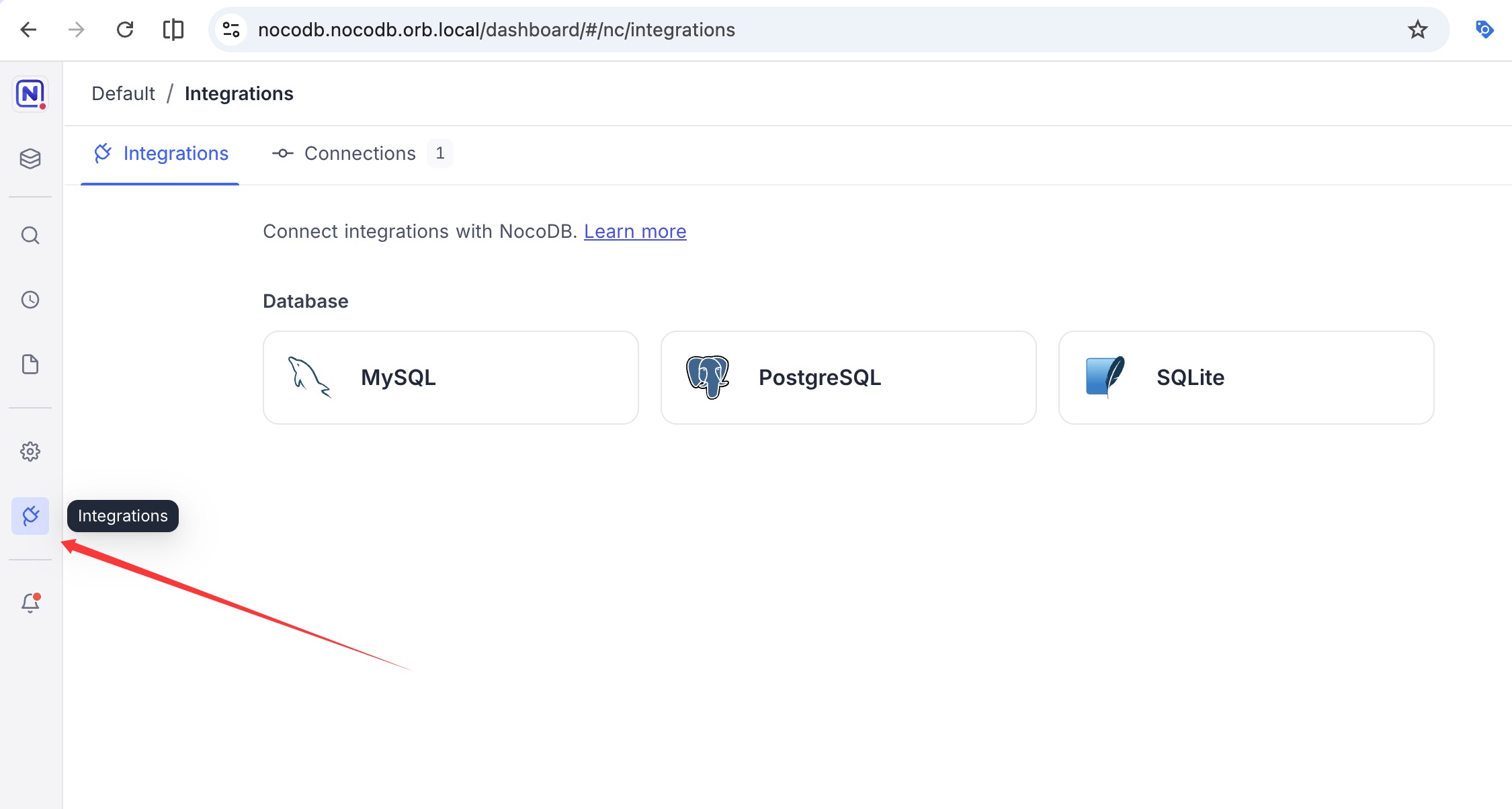This screenshot has height=809, width=1512.
Task: Open the search magnifier in sidebar
Action: (30, 235)
